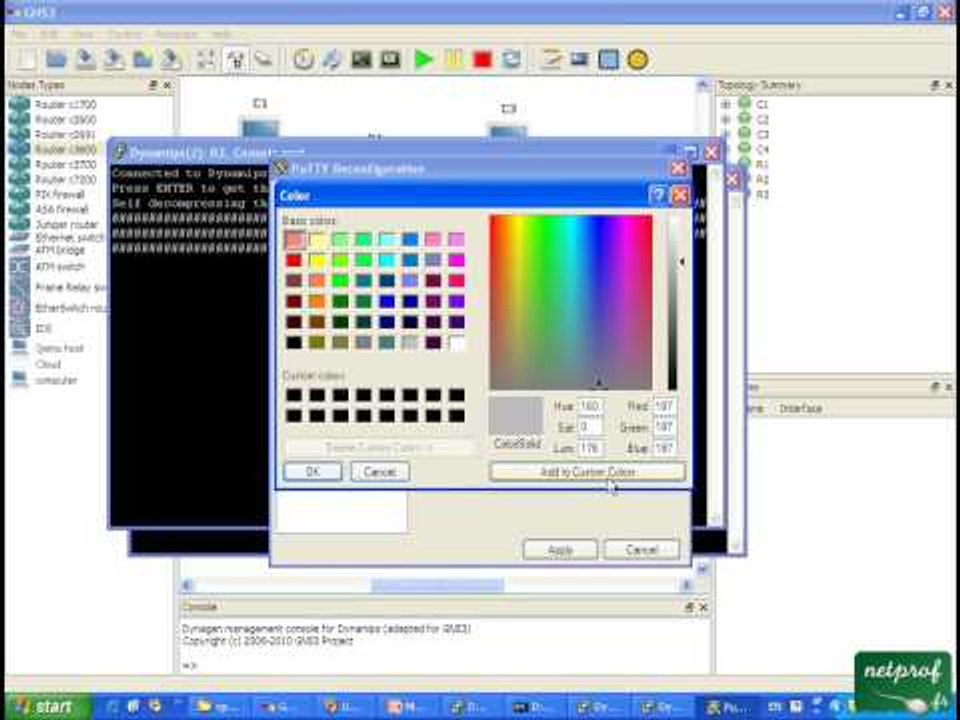Click the Sat input field
The height and width of the screenshot is (720, 960).
tap(590, 427)
